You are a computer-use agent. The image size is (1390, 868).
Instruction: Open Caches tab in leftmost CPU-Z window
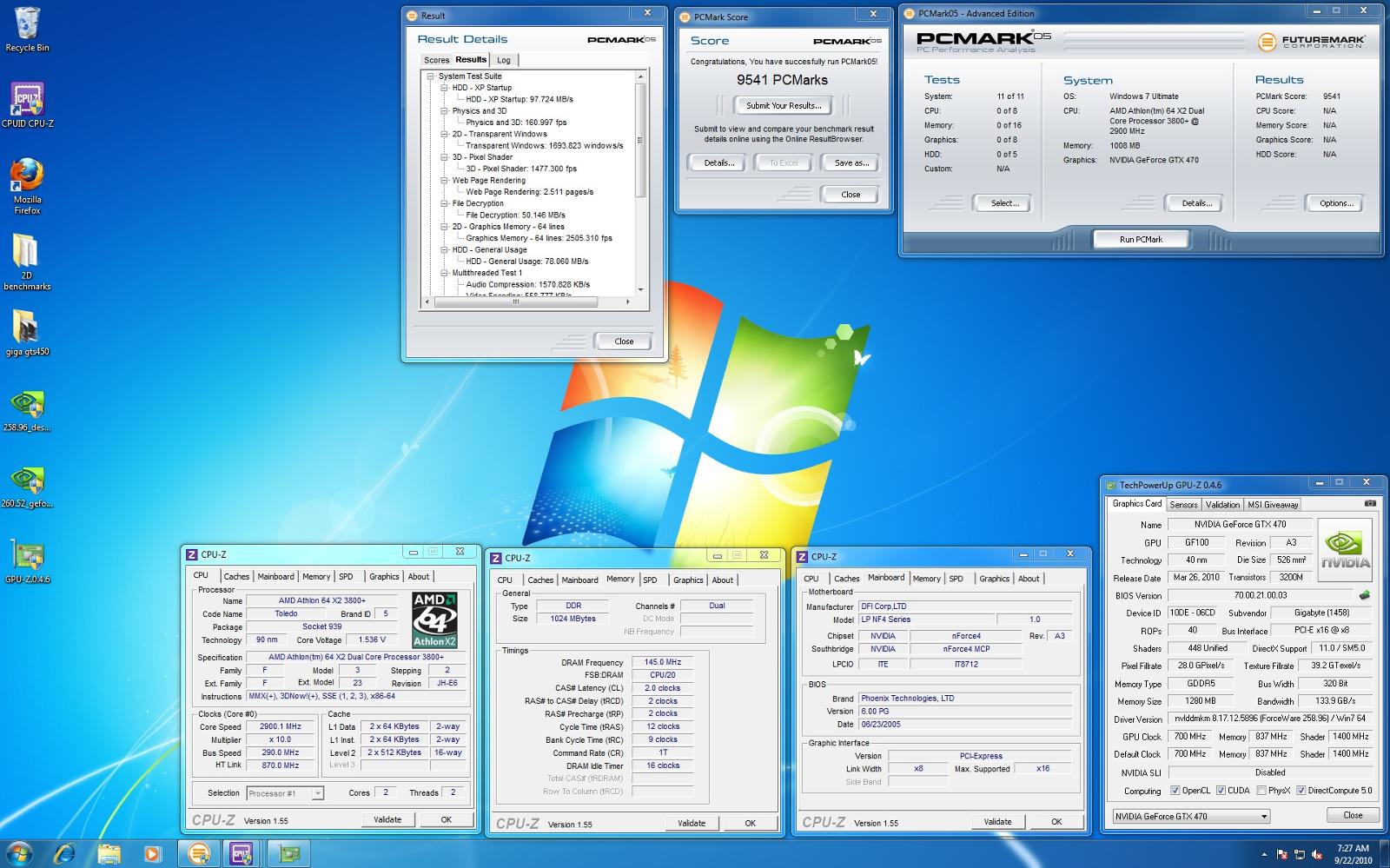[236, 576]
